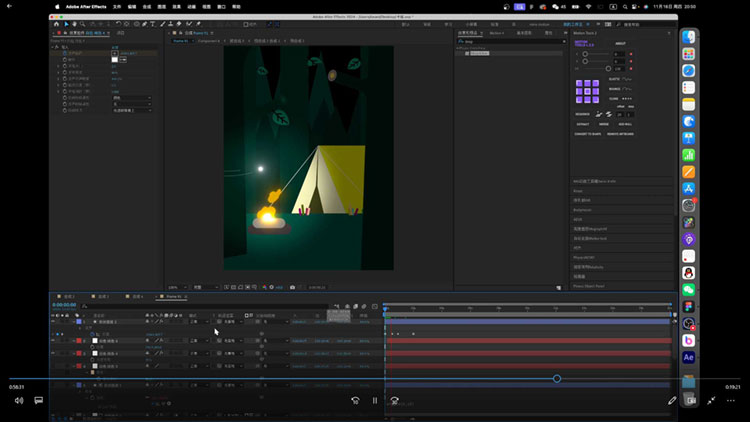750x422 pixels.
Task: Click the white color swatch in effect controls
Action: (x=115, y=60)
